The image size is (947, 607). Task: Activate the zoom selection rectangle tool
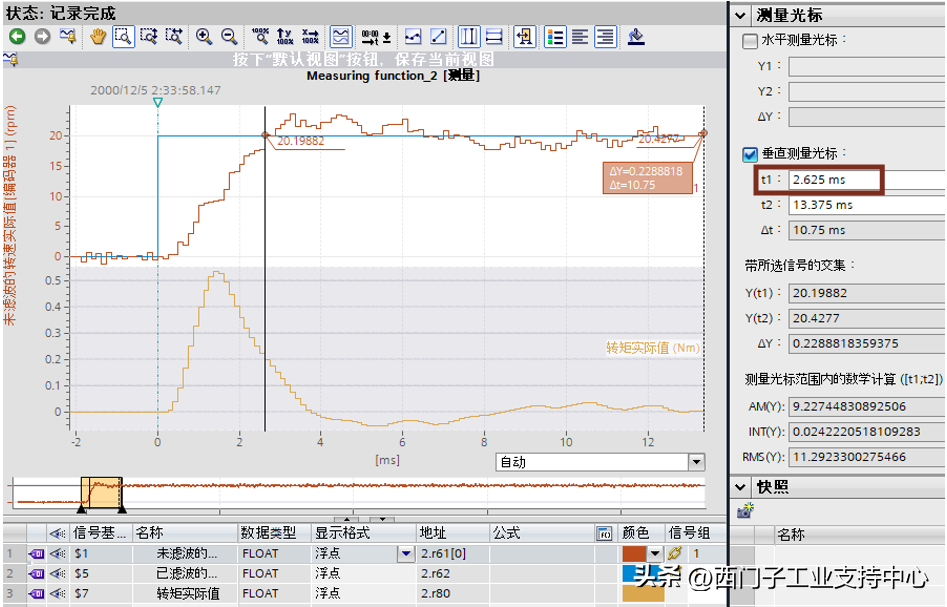pos(124,37)
